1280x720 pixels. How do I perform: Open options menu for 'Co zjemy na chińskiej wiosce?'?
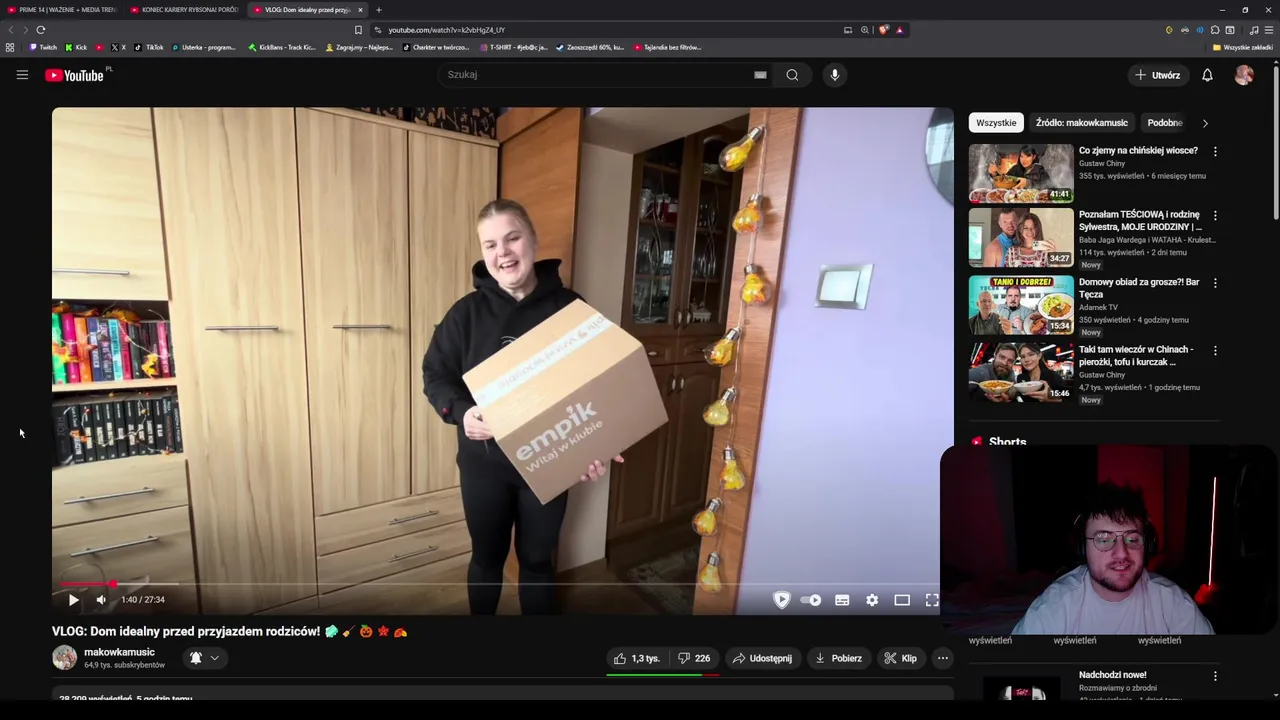(1215, 151)
